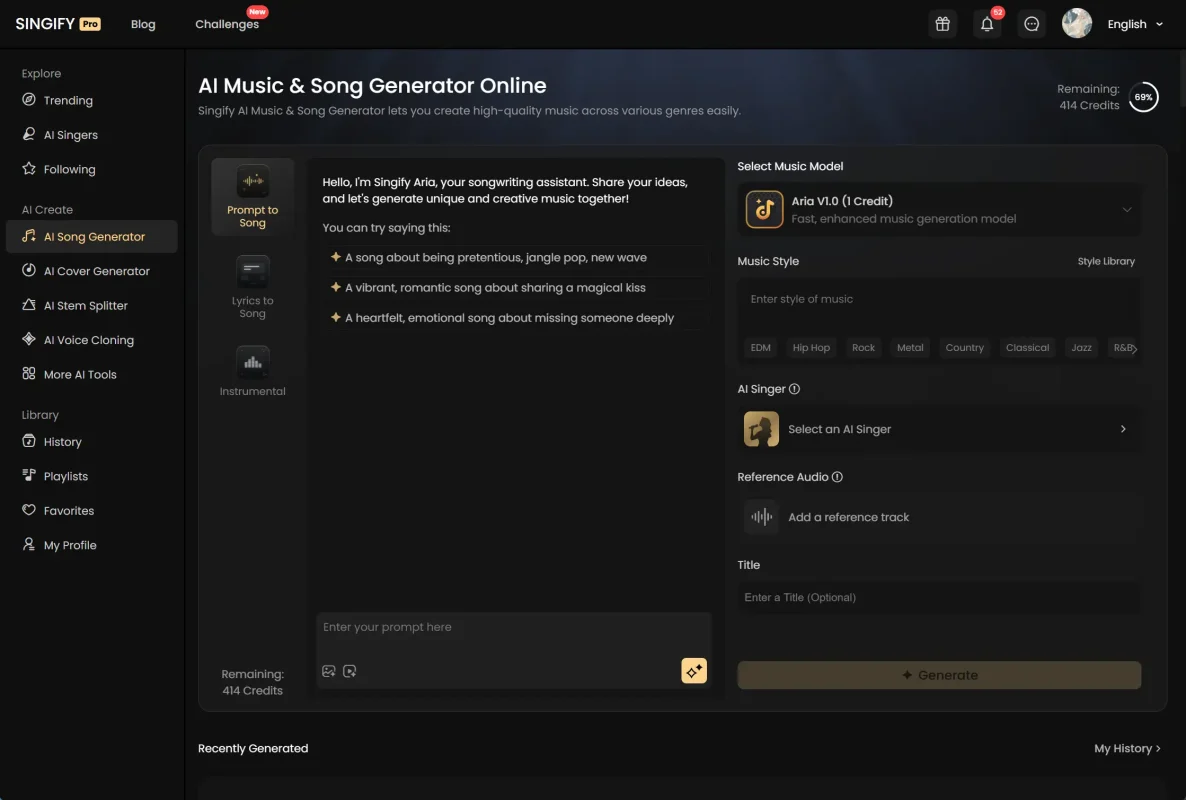Click the image upload icon in prompt box
1186x800 pixels.
(x=328, y=671)
